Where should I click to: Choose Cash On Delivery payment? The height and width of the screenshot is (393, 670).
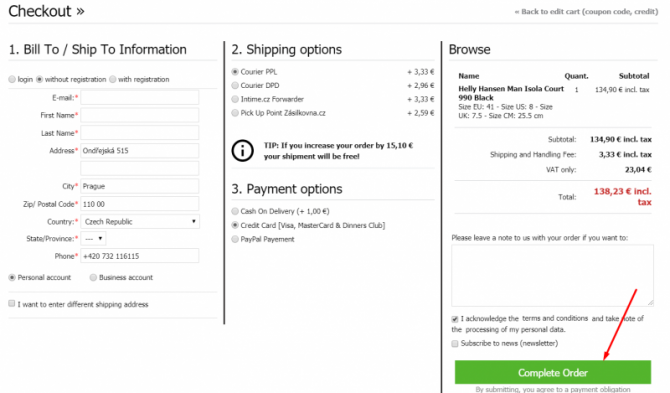point(235,211)
